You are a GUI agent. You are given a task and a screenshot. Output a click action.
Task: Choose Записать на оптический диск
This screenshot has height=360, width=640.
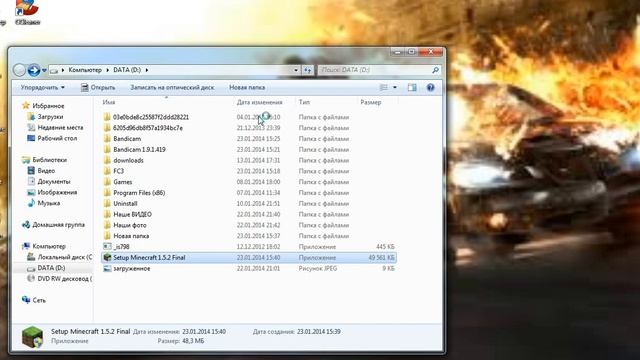tap(172, 87)
